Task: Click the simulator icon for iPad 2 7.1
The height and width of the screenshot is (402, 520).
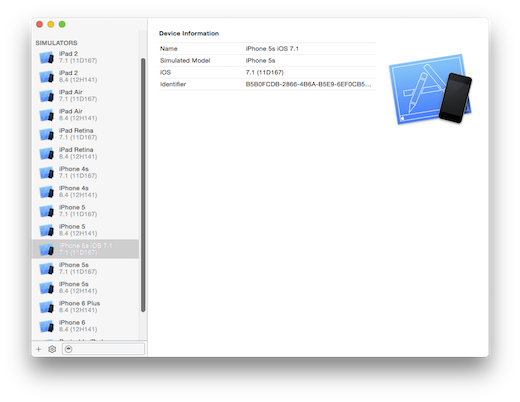Action: click(47, 57)
